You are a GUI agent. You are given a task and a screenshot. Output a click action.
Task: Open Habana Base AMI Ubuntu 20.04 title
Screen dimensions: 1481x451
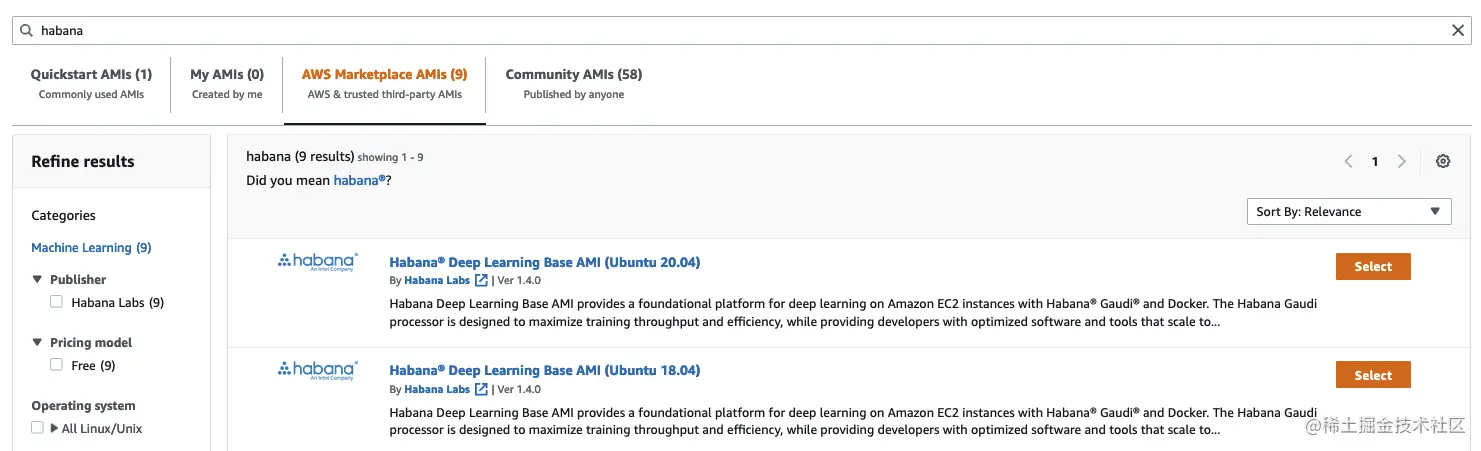[545, 262]
